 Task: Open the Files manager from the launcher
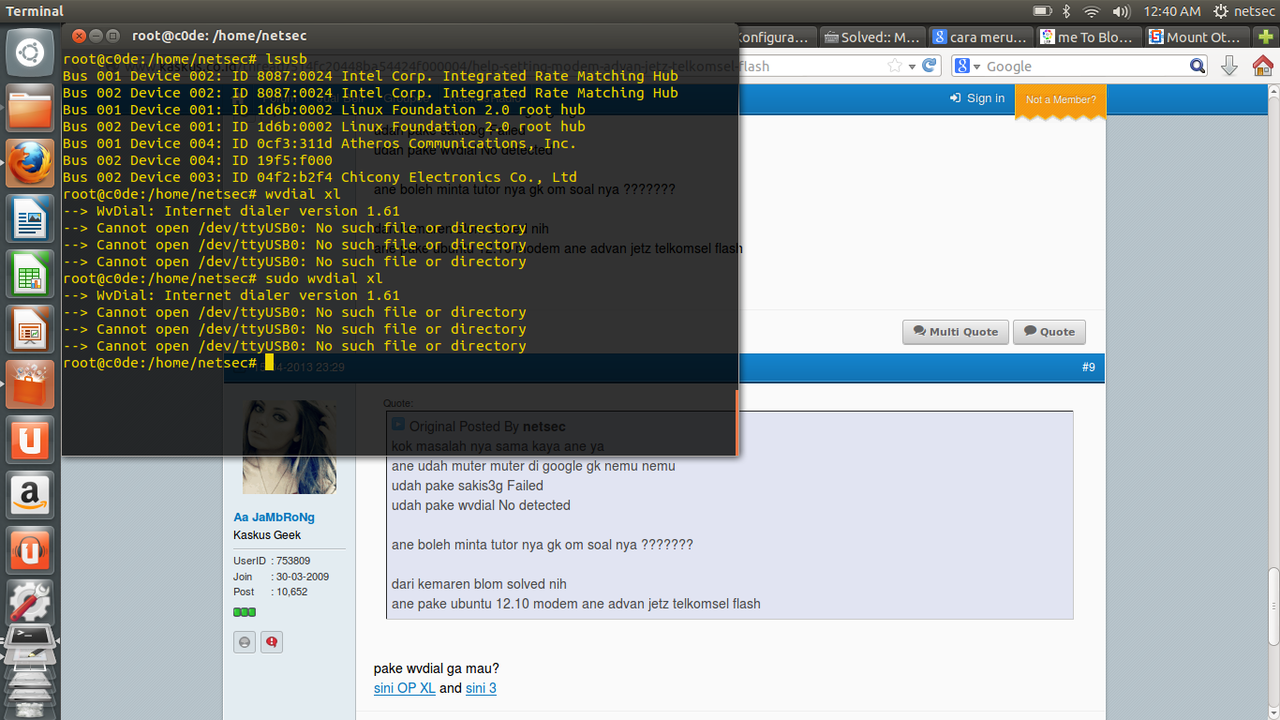(x=30, y=108)
